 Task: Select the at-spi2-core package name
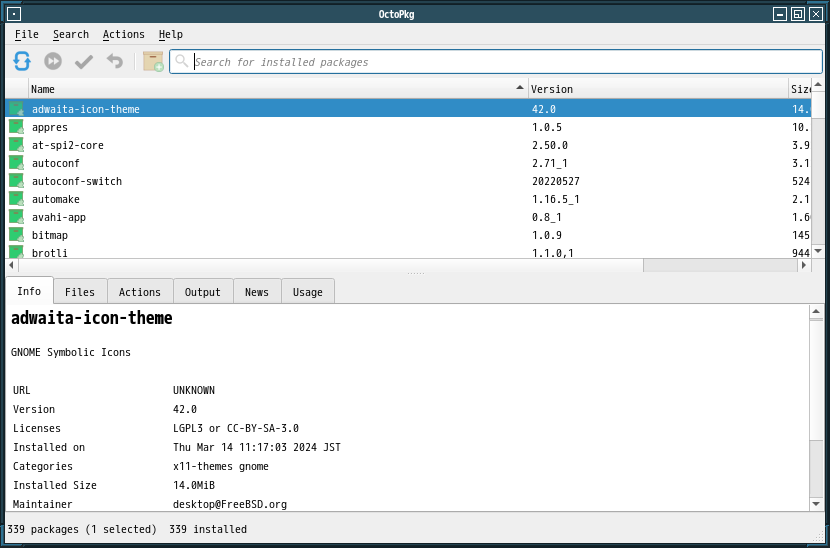[x=68, y=145]
